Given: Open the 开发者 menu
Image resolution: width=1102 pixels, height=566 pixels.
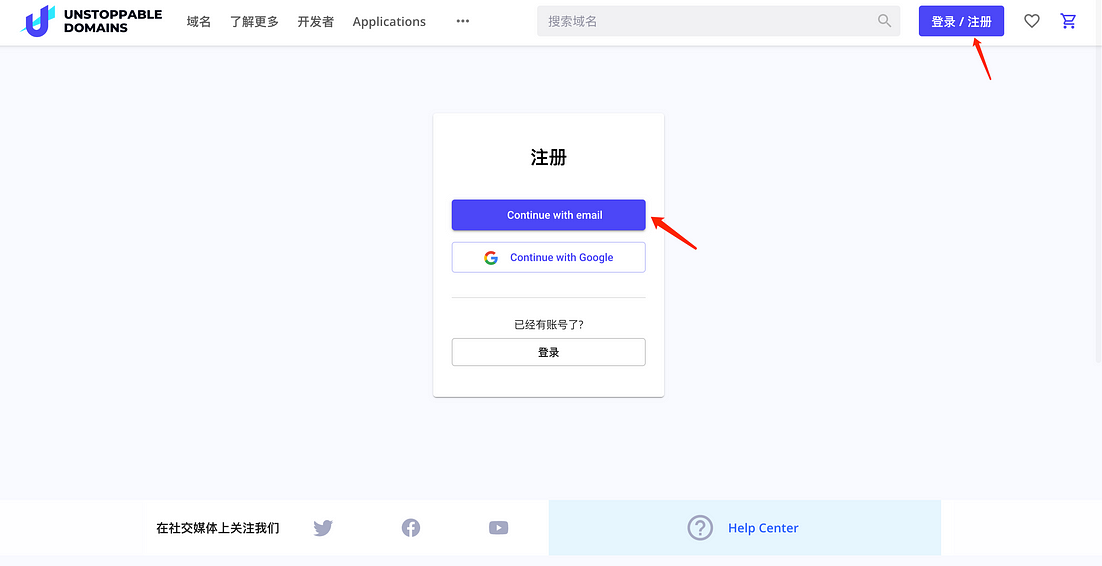Looking at the screenshot, I should pyautogui.click(x=316, y=22).
